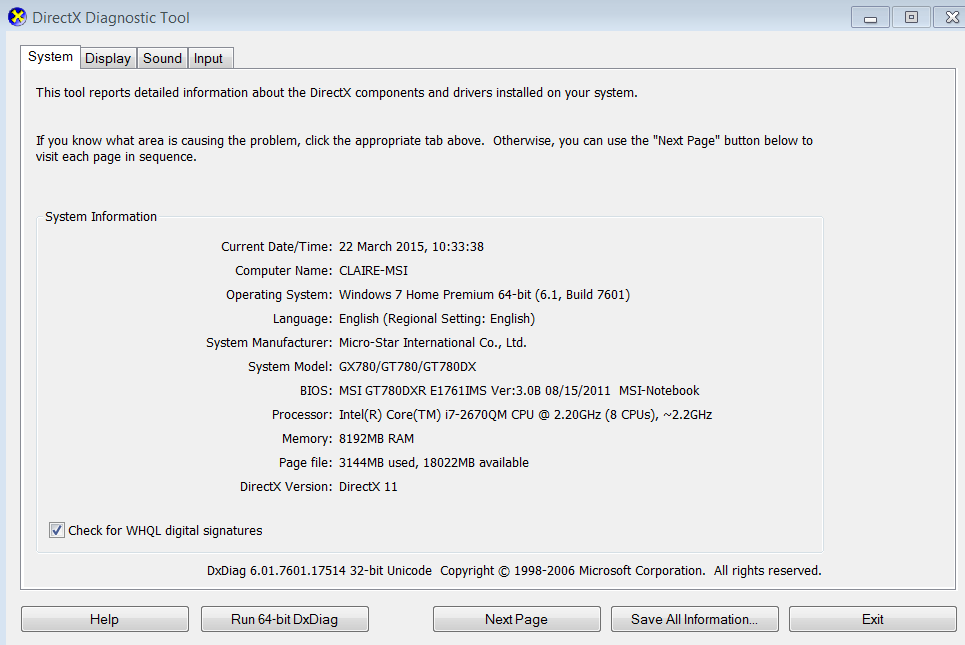Image resolution: width=965 pixels, height=645 pixels.
Task: Click the Computer Name label
Action: click(x=283, y=271)
